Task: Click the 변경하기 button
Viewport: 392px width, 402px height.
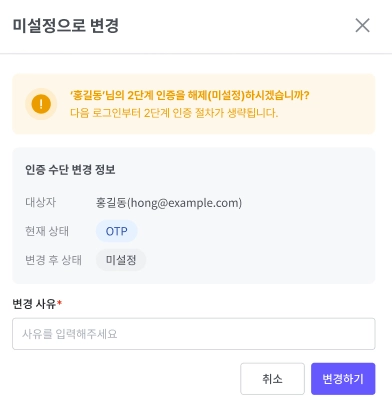Action: point(343,379)
